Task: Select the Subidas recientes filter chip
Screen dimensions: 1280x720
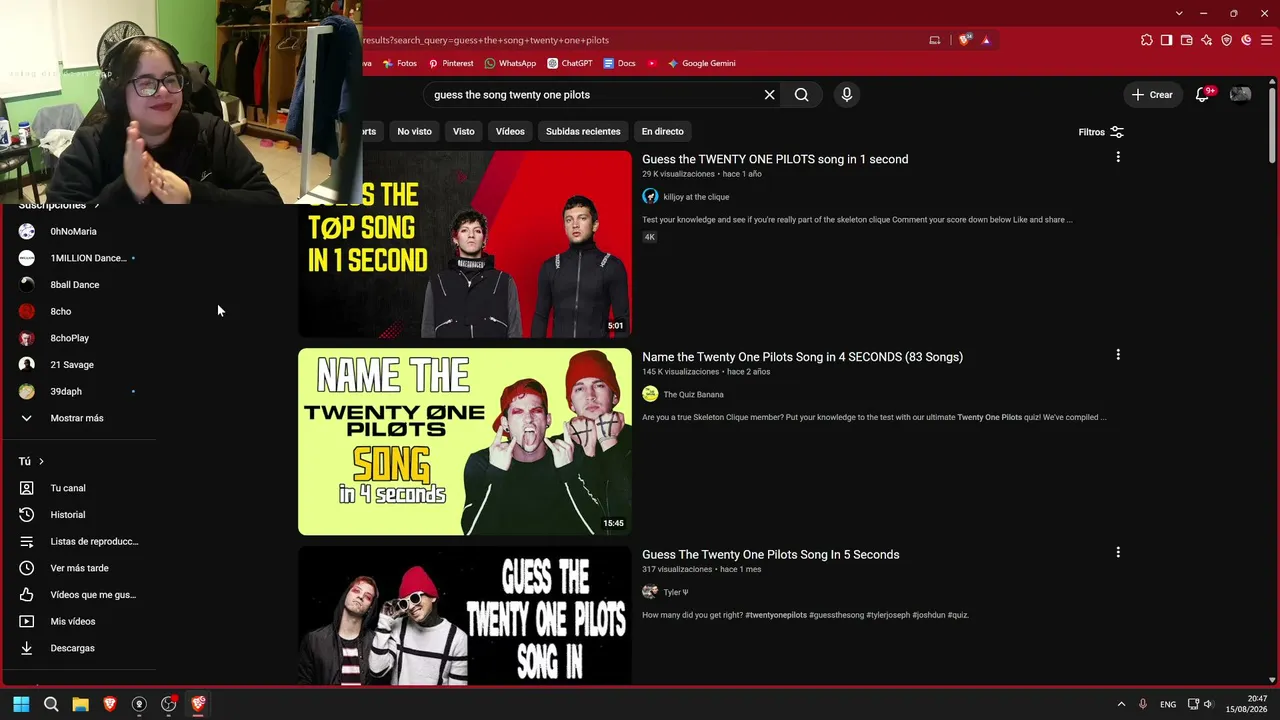Action: (x=583, y=132)
